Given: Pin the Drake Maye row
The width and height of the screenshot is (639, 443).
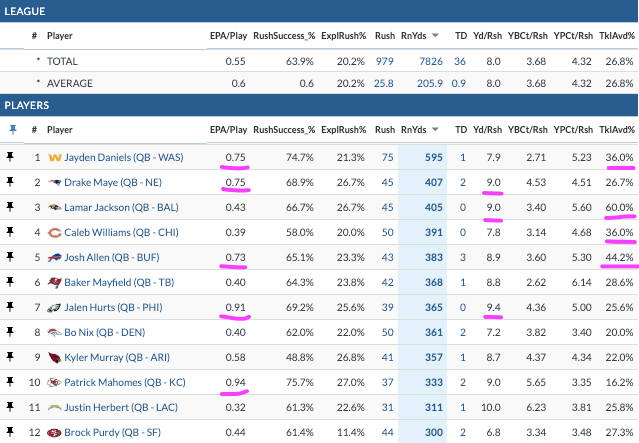Looking at the screenshot, I should (x=10, y=182).
